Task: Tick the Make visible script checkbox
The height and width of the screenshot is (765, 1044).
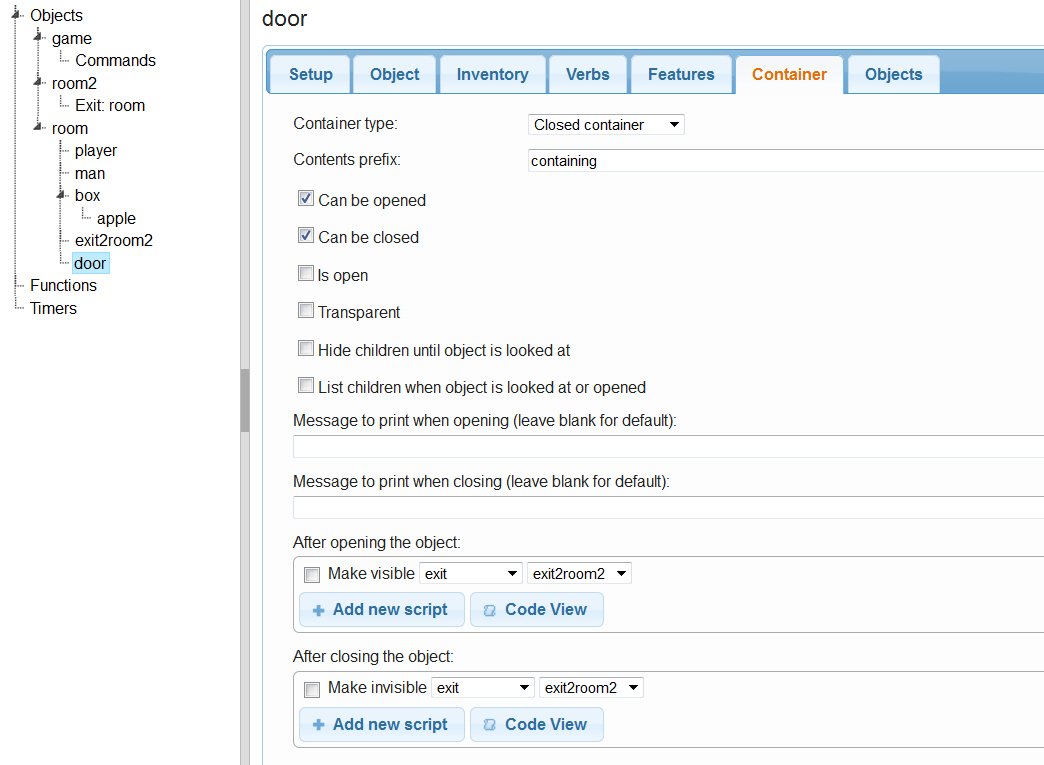Action: pos(312,574)
